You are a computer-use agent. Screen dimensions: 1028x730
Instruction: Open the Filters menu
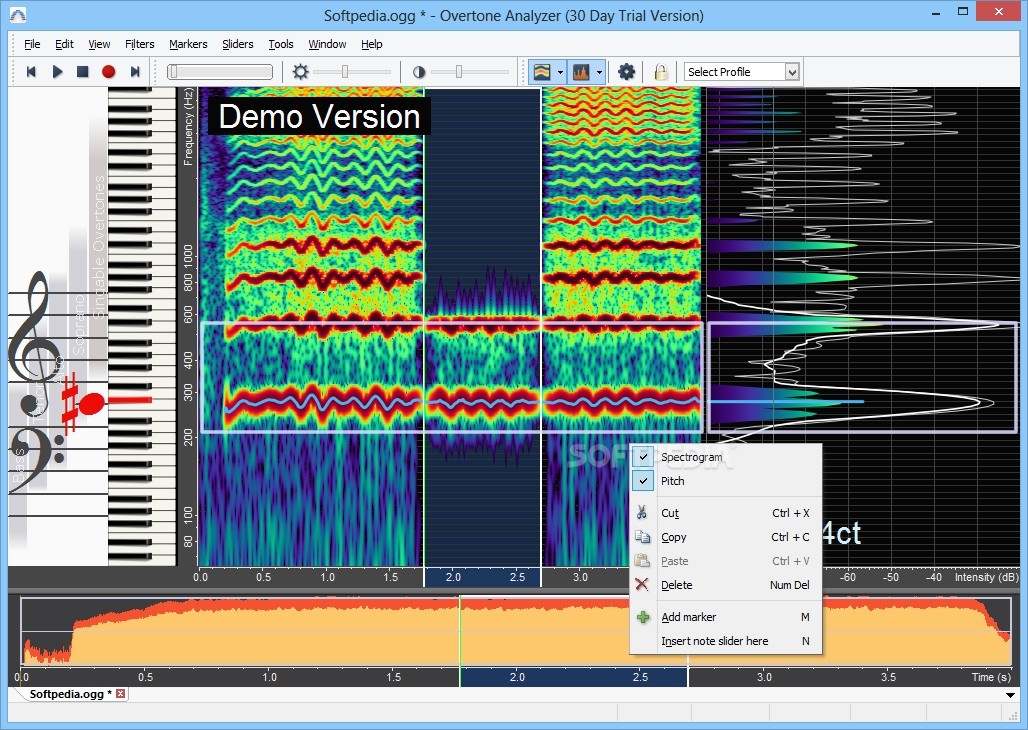[x=140, y=44]
